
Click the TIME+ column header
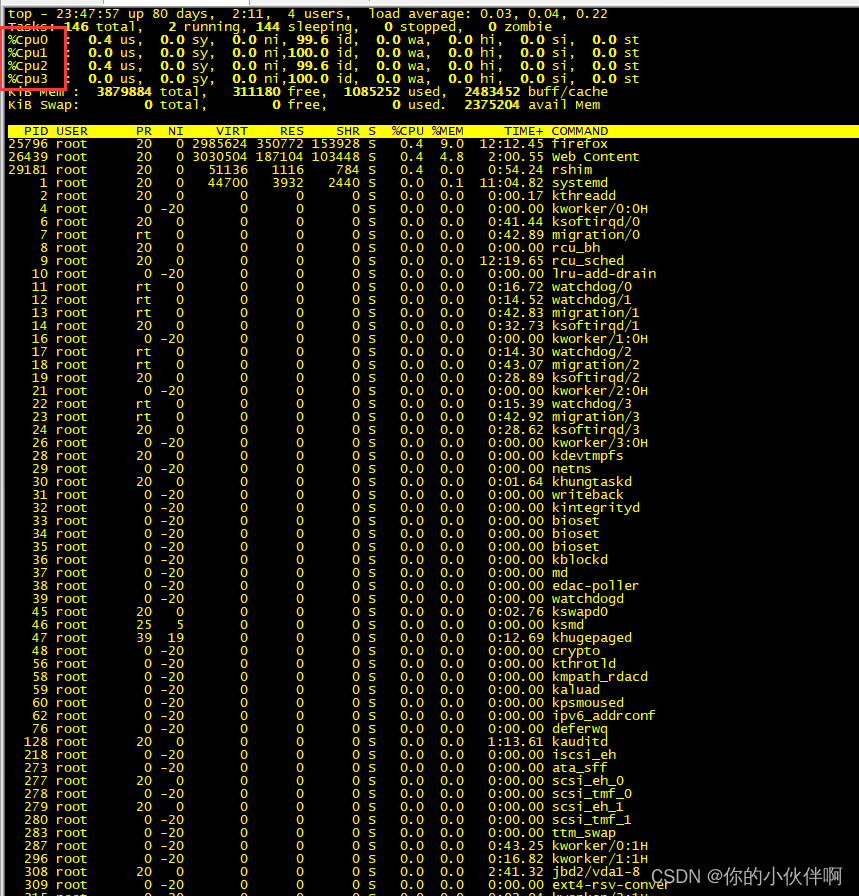524,131
